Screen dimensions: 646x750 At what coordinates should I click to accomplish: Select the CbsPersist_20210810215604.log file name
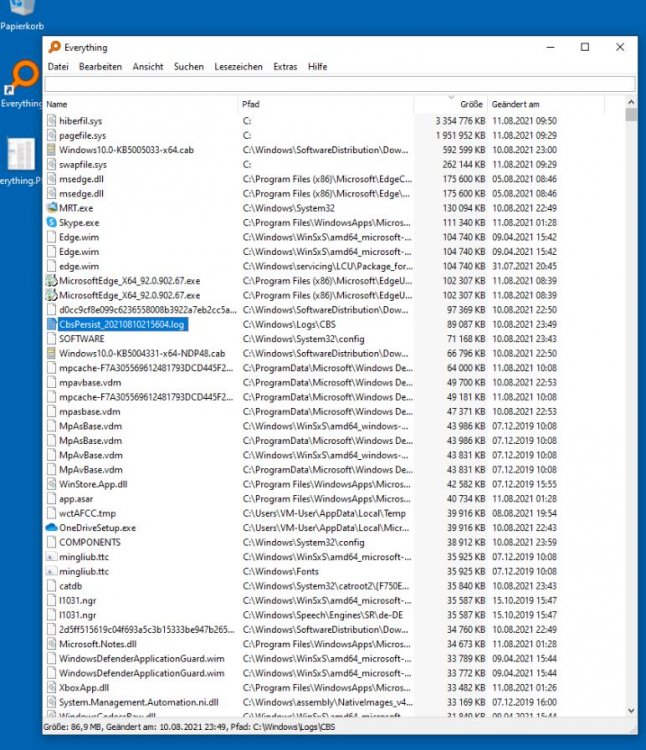point(121,324)
